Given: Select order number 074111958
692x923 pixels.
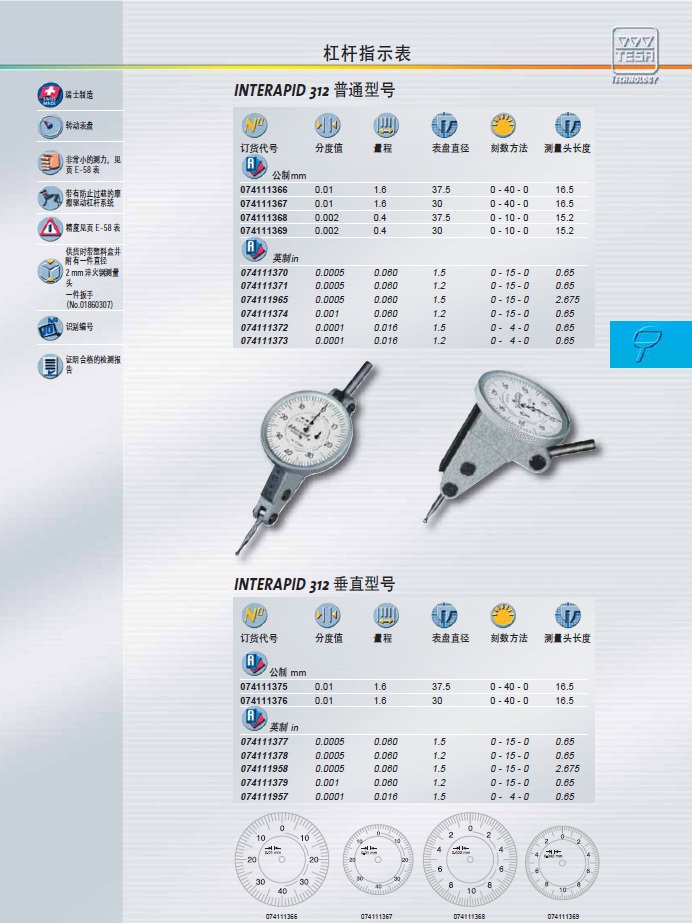Looking at the screenshot, I should (264, 769).
